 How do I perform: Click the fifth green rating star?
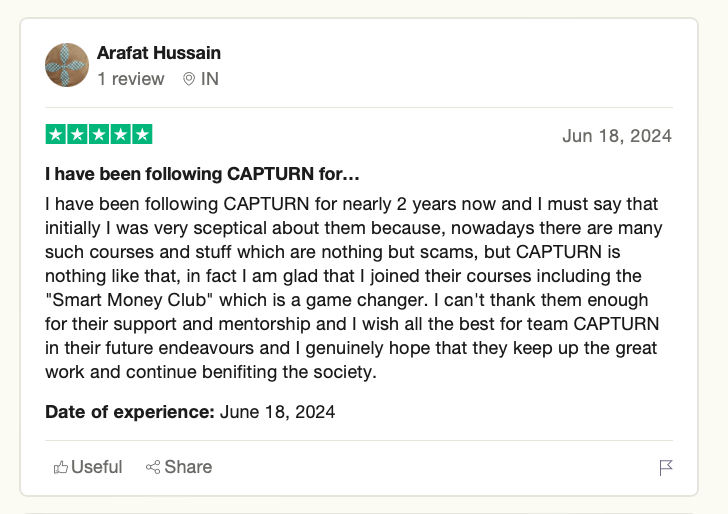pyautogui.click(x=142, y=134)
